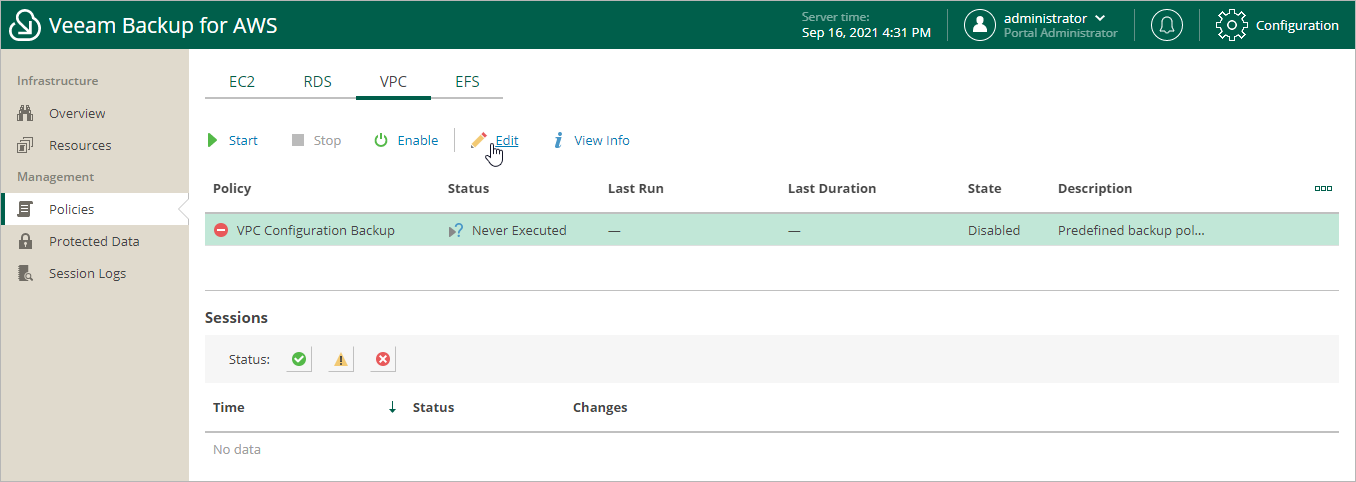Screen dimensions: 1356x482
Task: Switch to the RDS tab
Action: [318, 82]
